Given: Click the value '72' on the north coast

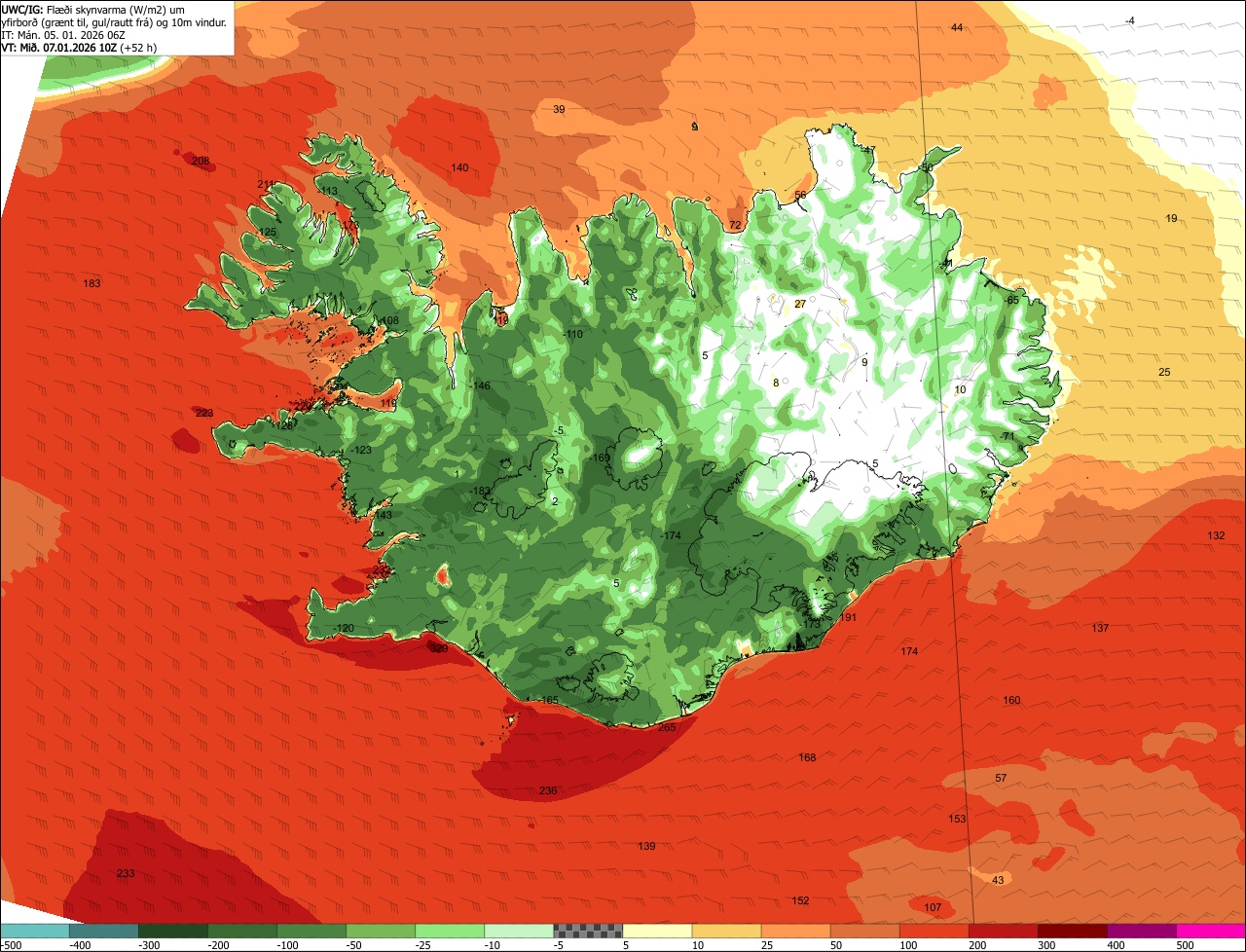Looking at the screenshot, I should pyautogui.click(x=735, y=225).
